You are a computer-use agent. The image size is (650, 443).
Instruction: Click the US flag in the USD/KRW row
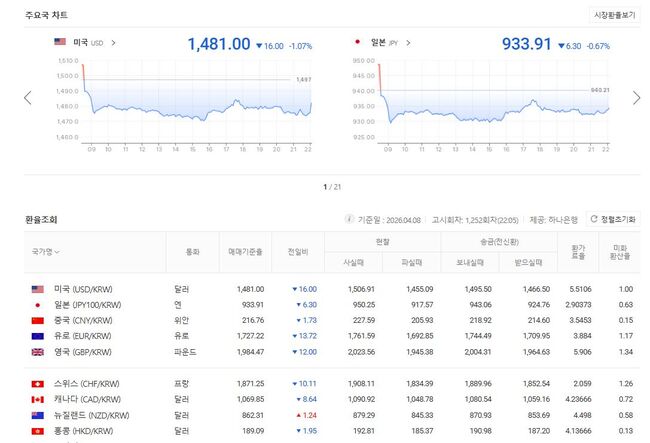[38, 288]
